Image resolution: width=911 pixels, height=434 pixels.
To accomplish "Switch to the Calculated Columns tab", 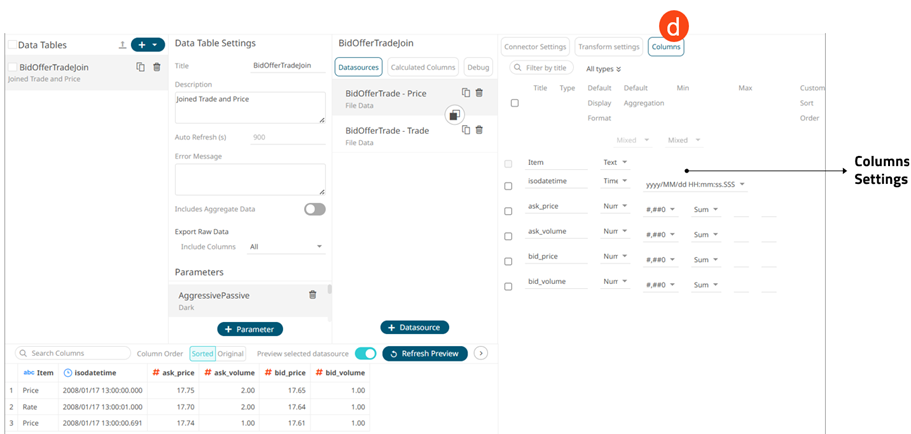I will click(423, 67).
